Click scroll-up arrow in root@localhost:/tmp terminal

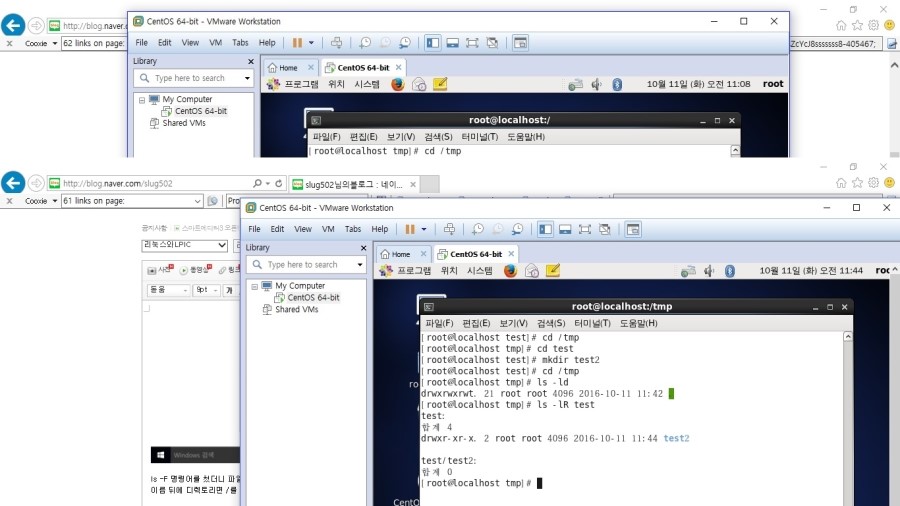coord(848,337)
